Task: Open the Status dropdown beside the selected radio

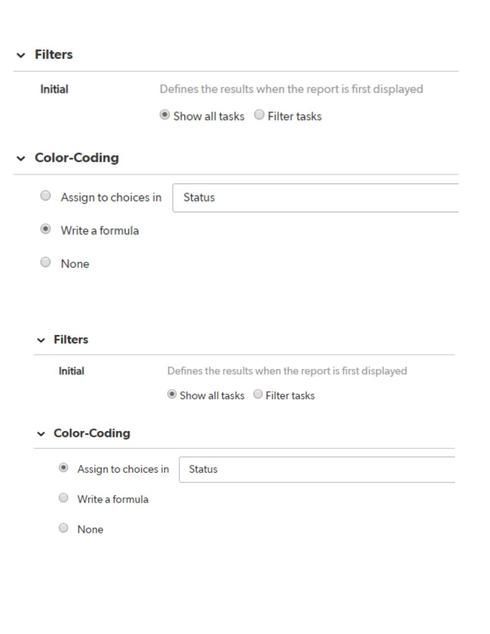Action: pos(317,469)
